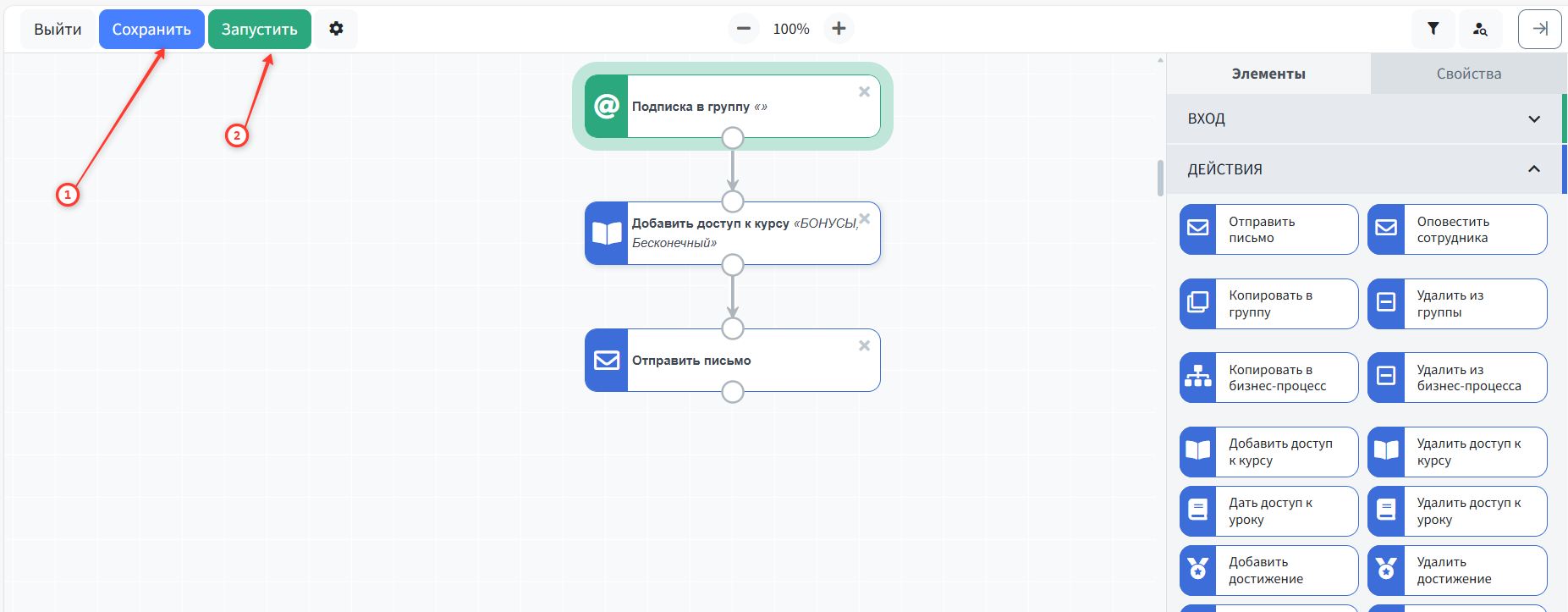This screenshot has height=612, width=1568.
Task: Switch to the Свойства tab
Action: pyautogui.click(x=1468, y=74)
